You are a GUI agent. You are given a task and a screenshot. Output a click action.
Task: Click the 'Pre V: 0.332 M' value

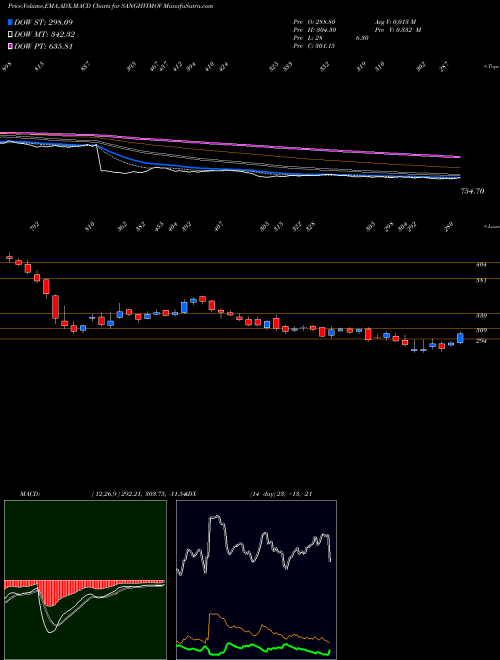point(396,30)
